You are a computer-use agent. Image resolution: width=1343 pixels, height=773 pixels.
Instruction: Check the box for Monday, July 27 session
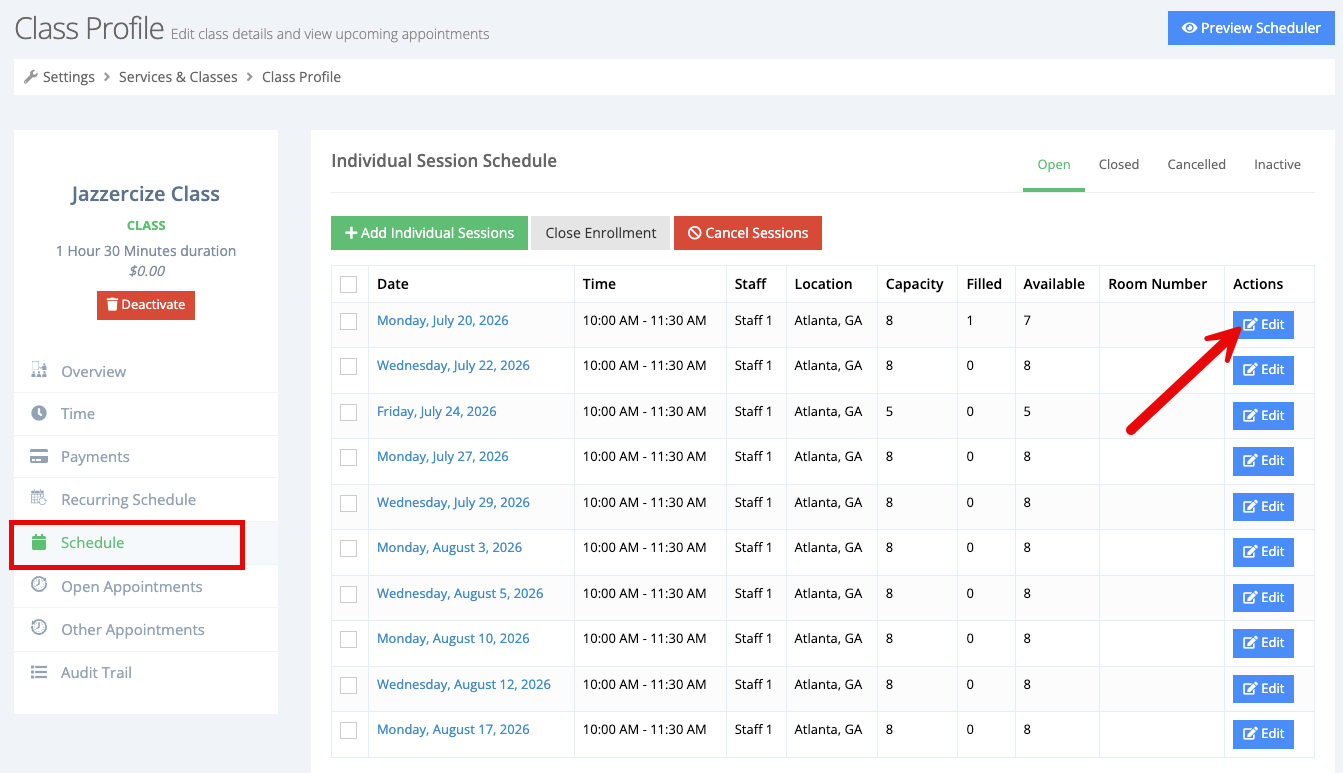(x=348, y=457)
